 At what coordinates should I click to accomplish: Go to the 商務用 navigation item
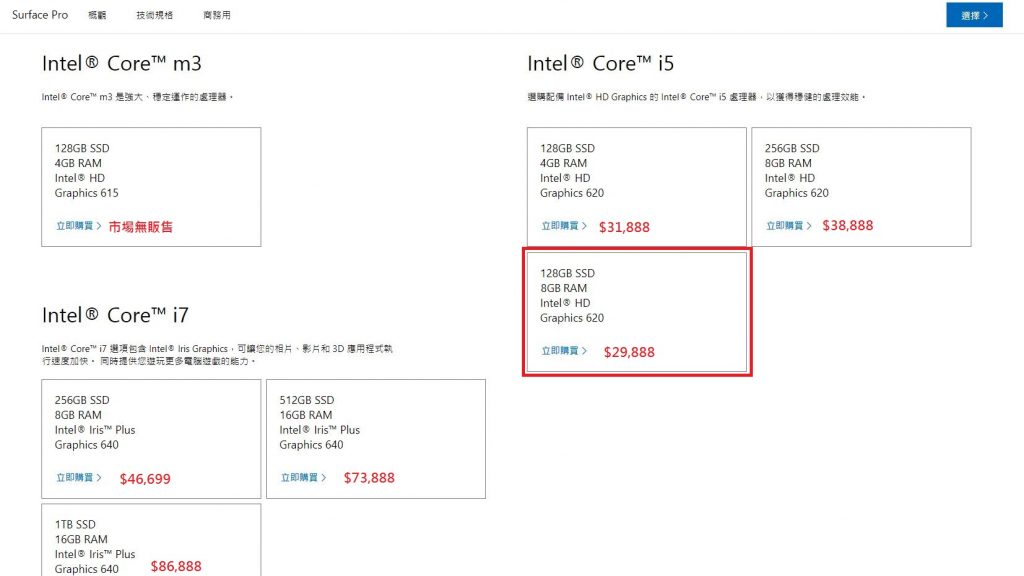pos(217,15)
